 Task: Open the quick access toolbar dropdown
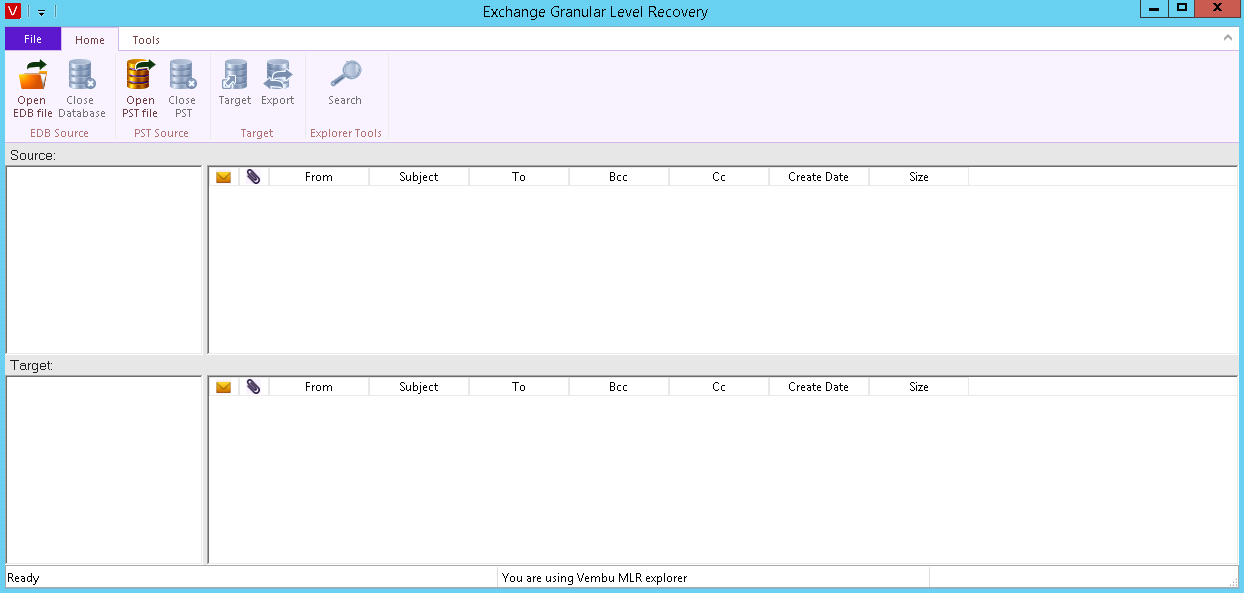[42, 12]
